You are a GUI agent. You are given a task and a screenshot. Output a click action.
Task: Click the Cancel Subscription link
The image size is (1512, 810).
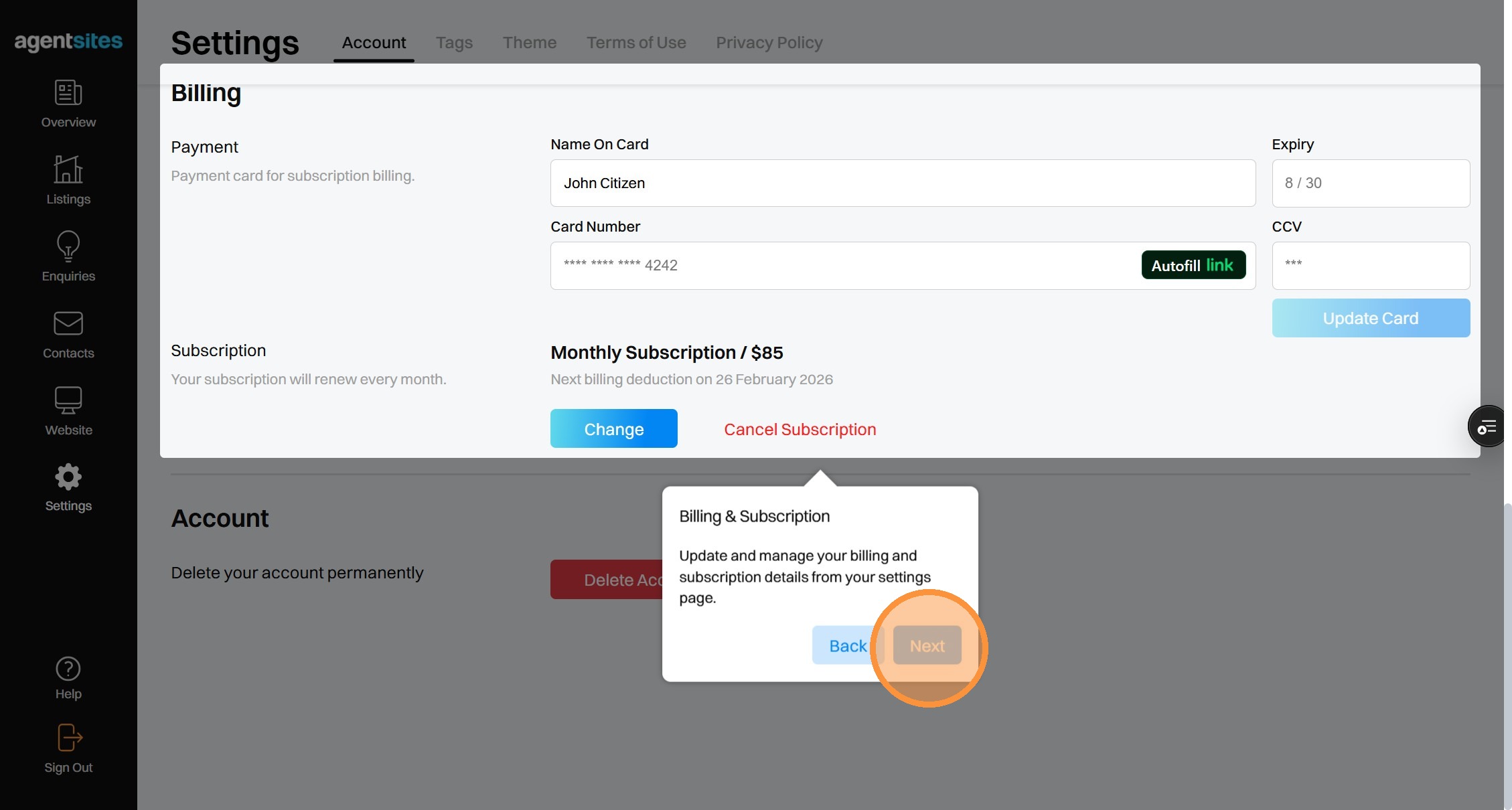coord(800,429)
